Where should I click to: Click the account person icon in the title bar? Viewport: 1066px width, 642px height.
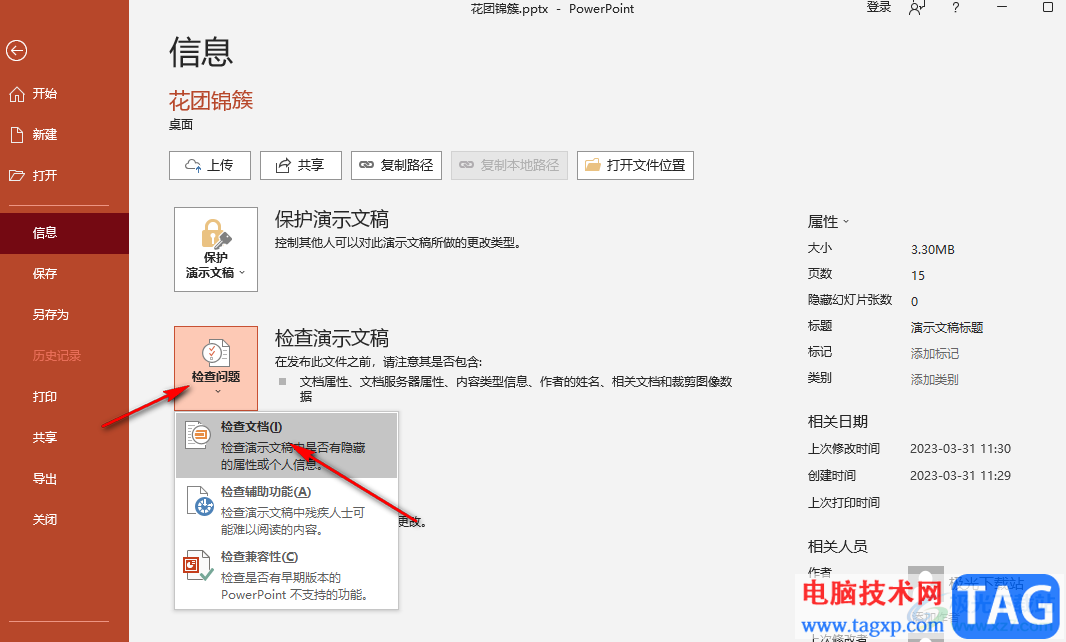click(x=917, y=8)
